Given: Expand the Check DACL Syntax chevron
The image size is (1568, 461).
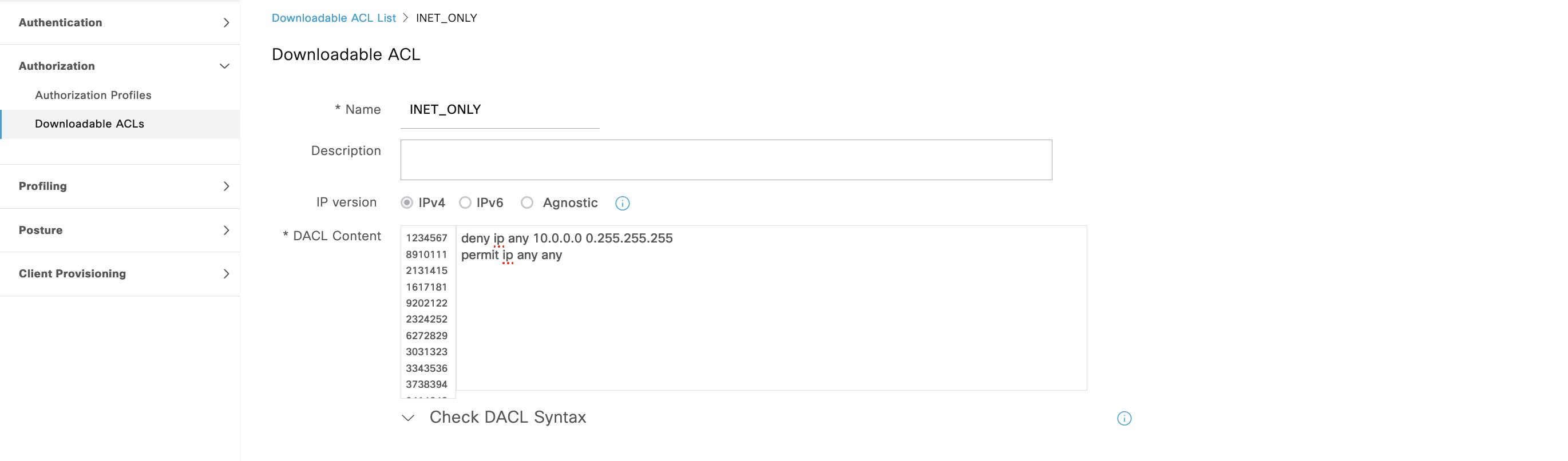Looking at the screenshot, I should (x=409, y=418).
